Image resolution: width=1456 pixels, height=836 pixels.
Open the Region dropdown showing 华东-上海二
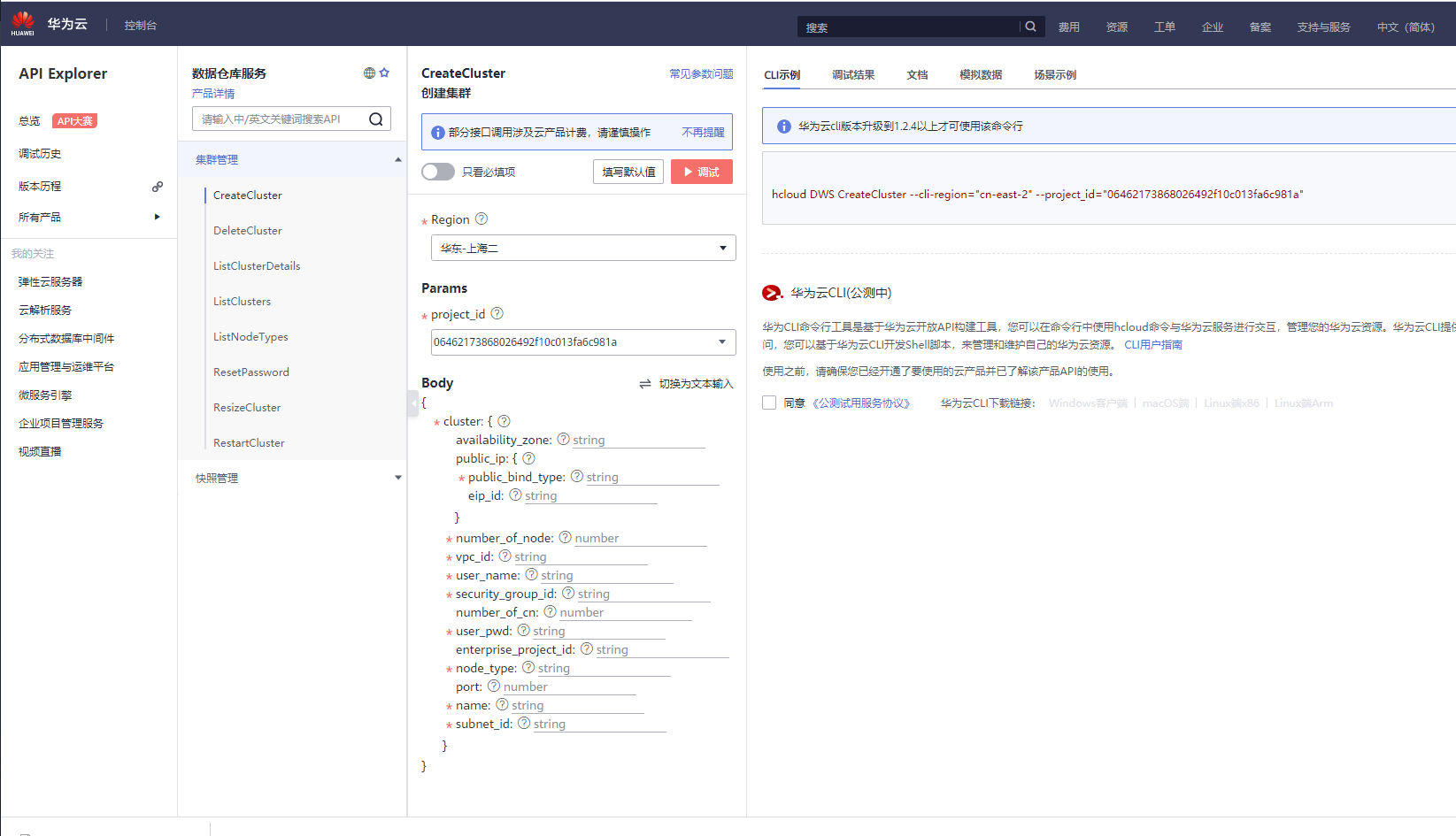583,248
